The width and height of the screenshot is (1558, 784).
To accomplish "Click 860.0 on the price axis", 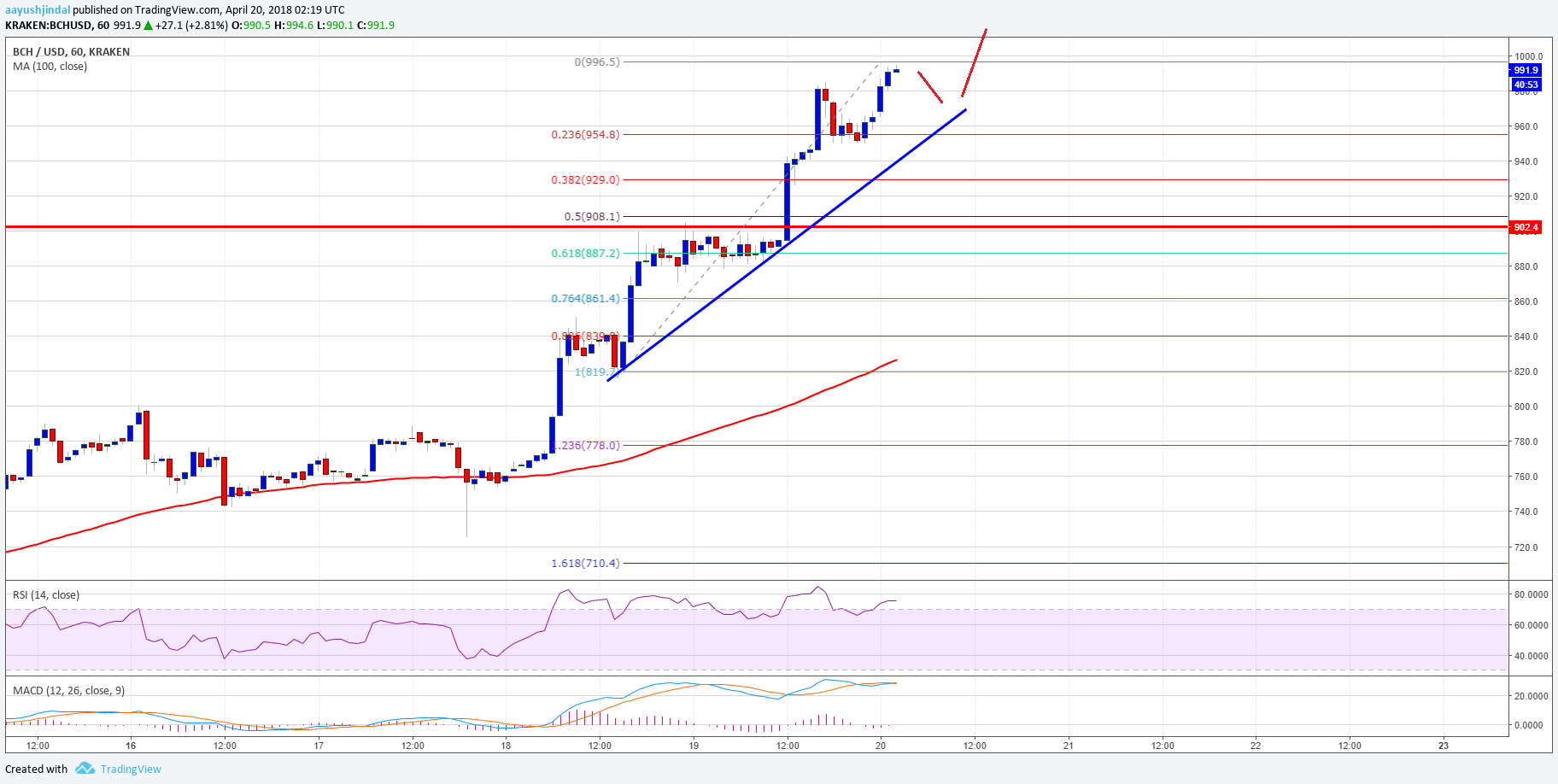I will point(1526,301).
